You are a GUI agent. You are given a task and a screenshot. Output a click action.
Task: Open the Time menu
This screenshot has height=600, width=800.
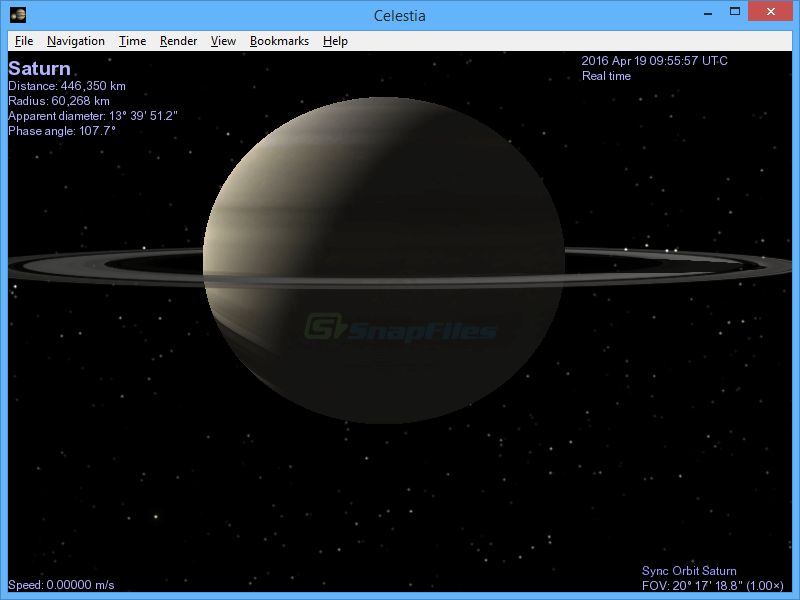point(132,41)
